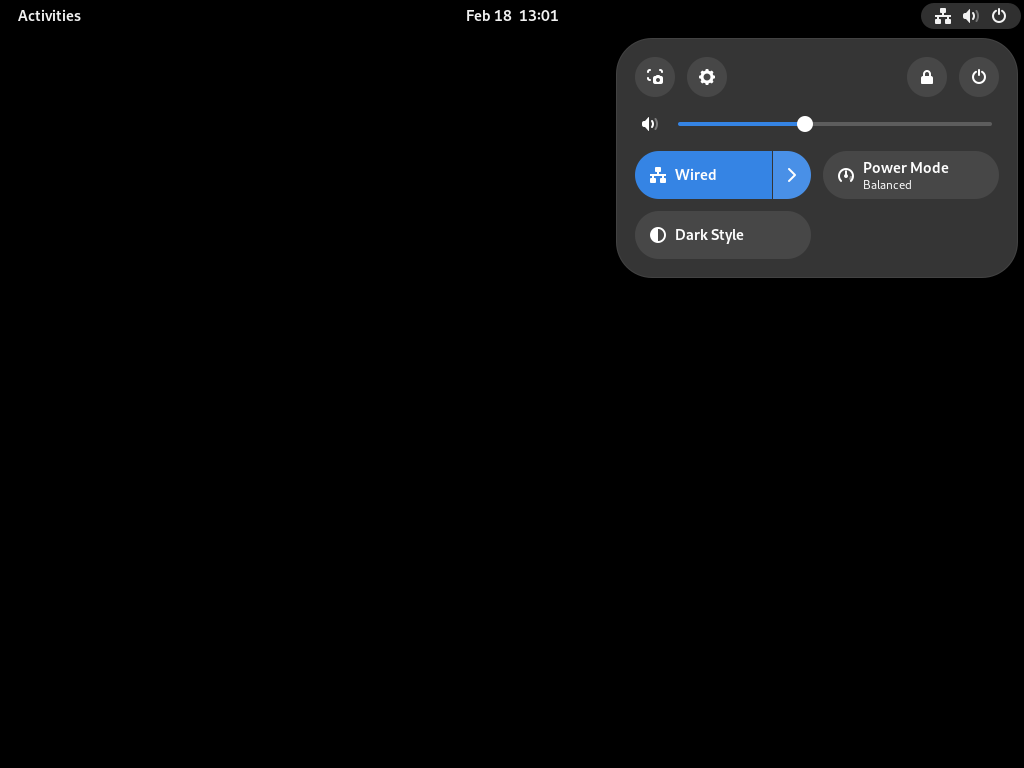The height and width of the screenshot is (768, 1024).
Task: Click the gauge icon on Power Mode
Action: 846,175
